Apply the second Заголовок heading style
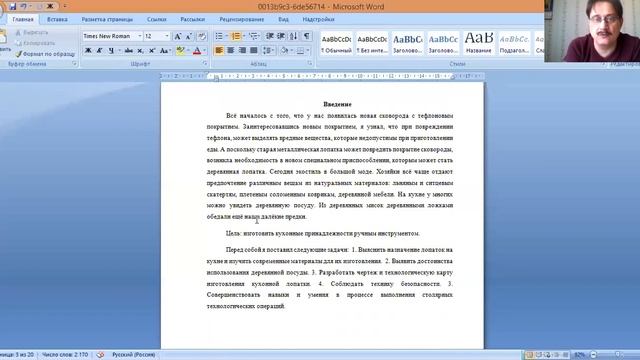 pos(443,44)
